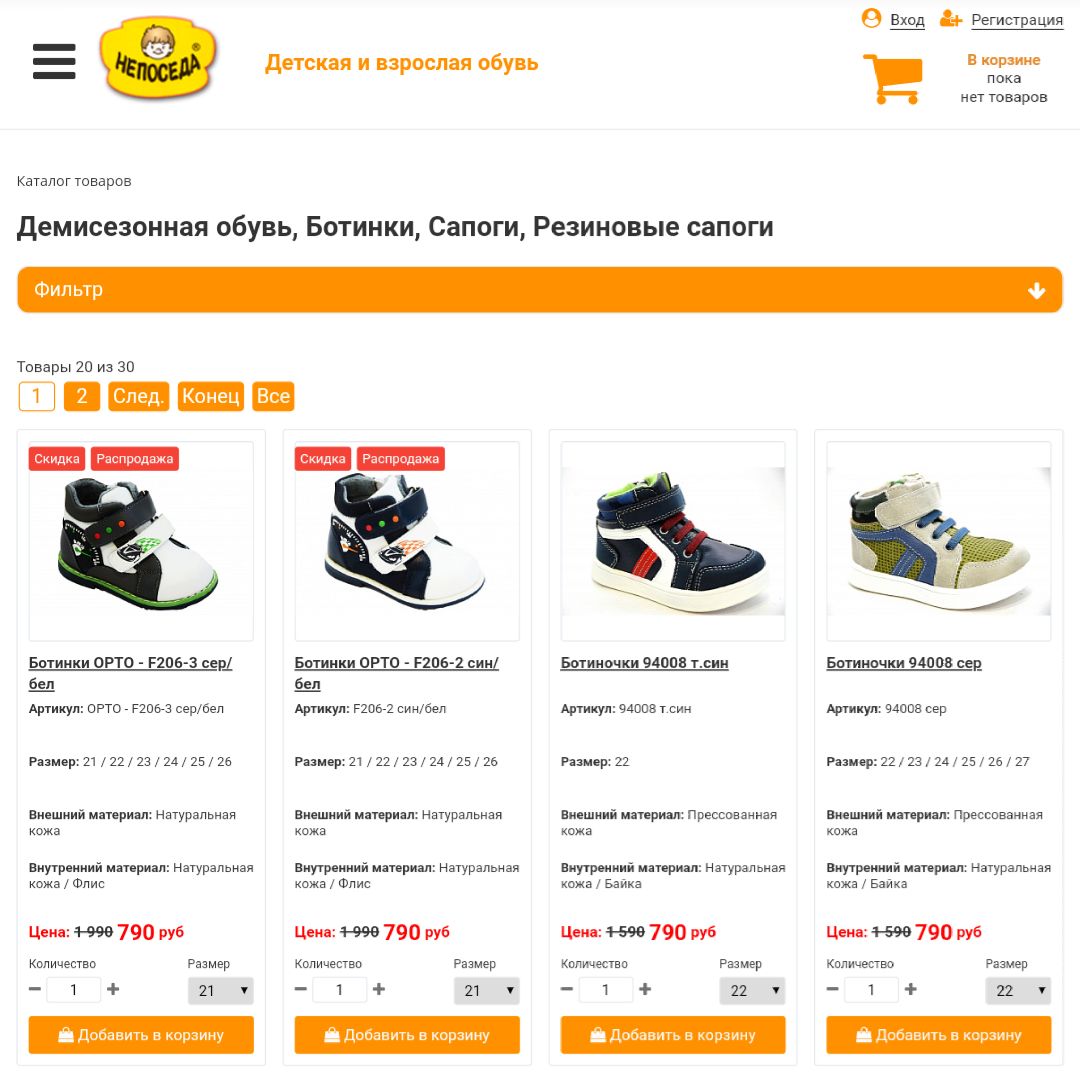This screenshot has width=1080, height=1075.
Task: Click the user login icon next to Вход
Action: 871,18
